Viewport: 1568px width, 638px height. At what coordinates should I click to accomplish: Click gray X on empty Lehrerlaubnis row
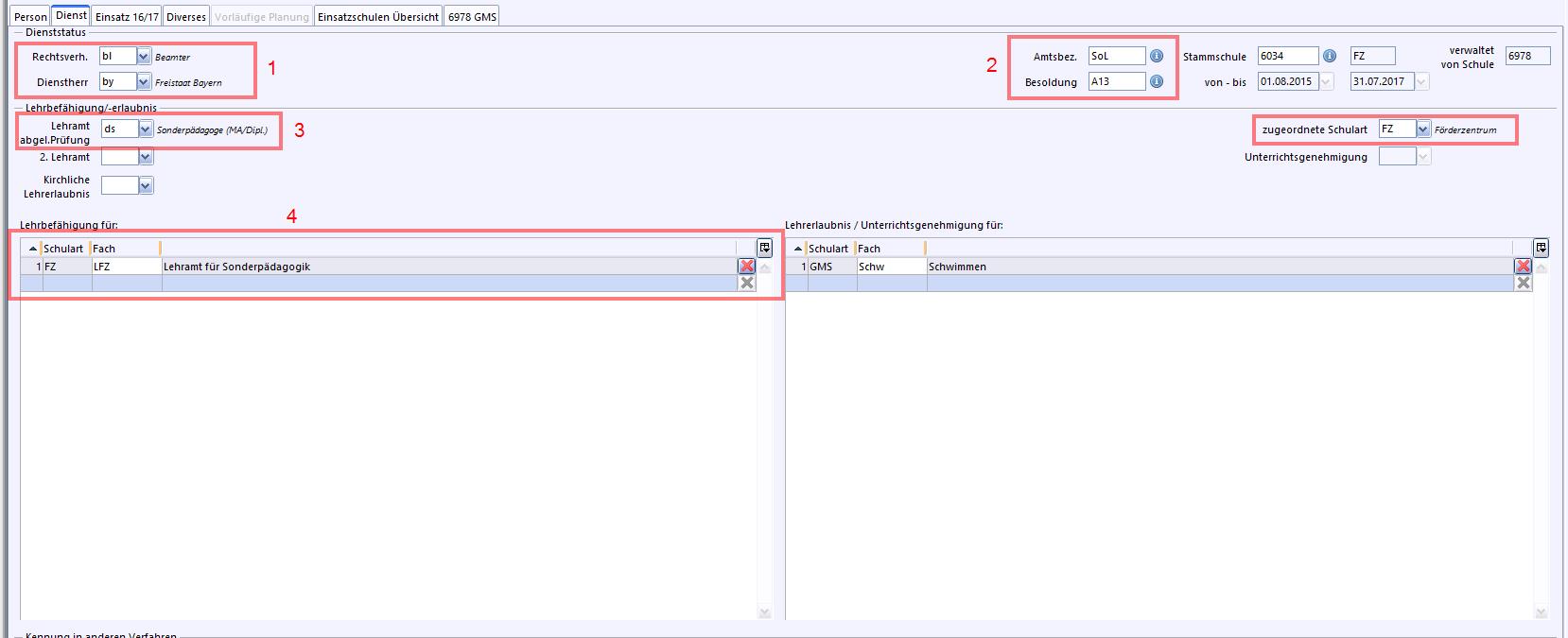pyautogui.click(x=1524, y=283)
